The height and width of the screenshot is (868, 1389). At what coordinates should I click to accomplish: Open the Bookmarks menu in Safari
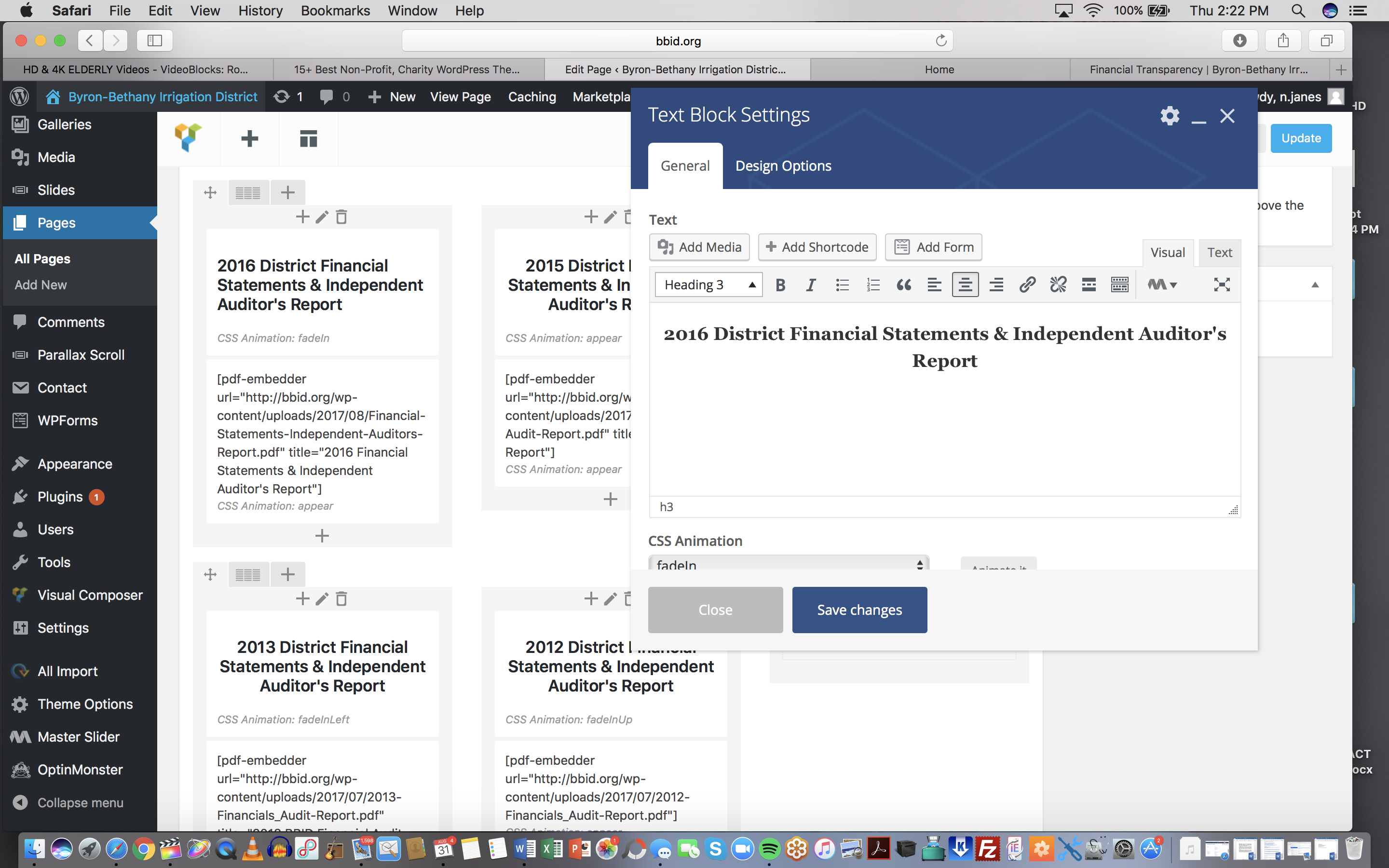[335, 10]
